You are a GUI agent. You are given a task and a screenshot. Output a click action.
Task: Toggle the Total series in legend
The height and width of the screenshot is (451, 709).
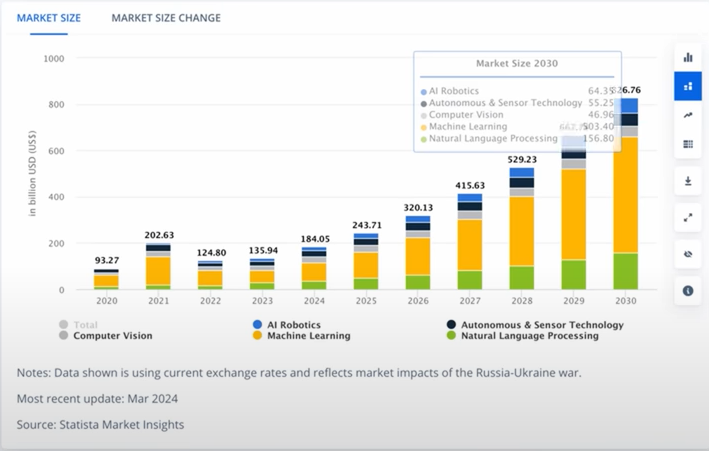(x=80, y=325)
